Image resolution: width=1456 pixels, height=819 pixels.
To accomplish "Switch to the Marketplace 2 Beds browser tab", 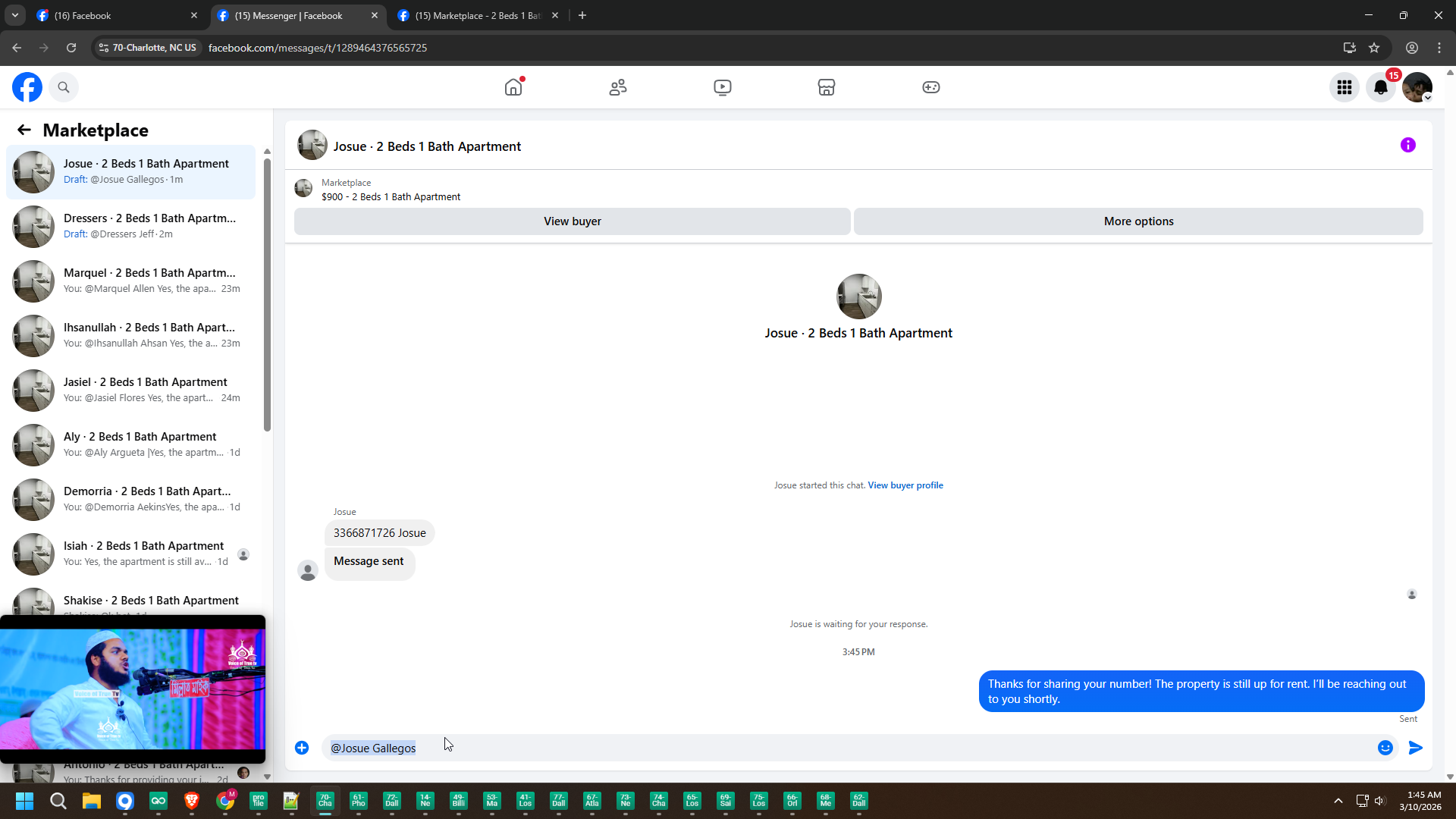I will pos(478,15).
